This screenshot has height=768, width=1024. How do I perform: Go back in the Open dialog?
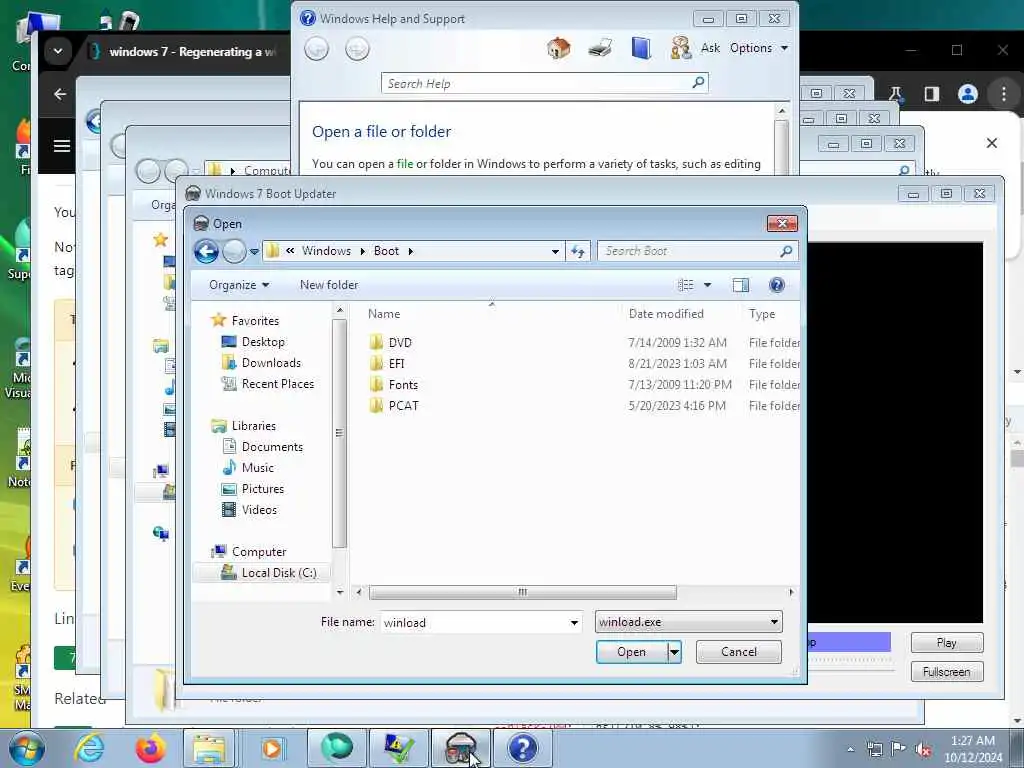tap(206, 251)
